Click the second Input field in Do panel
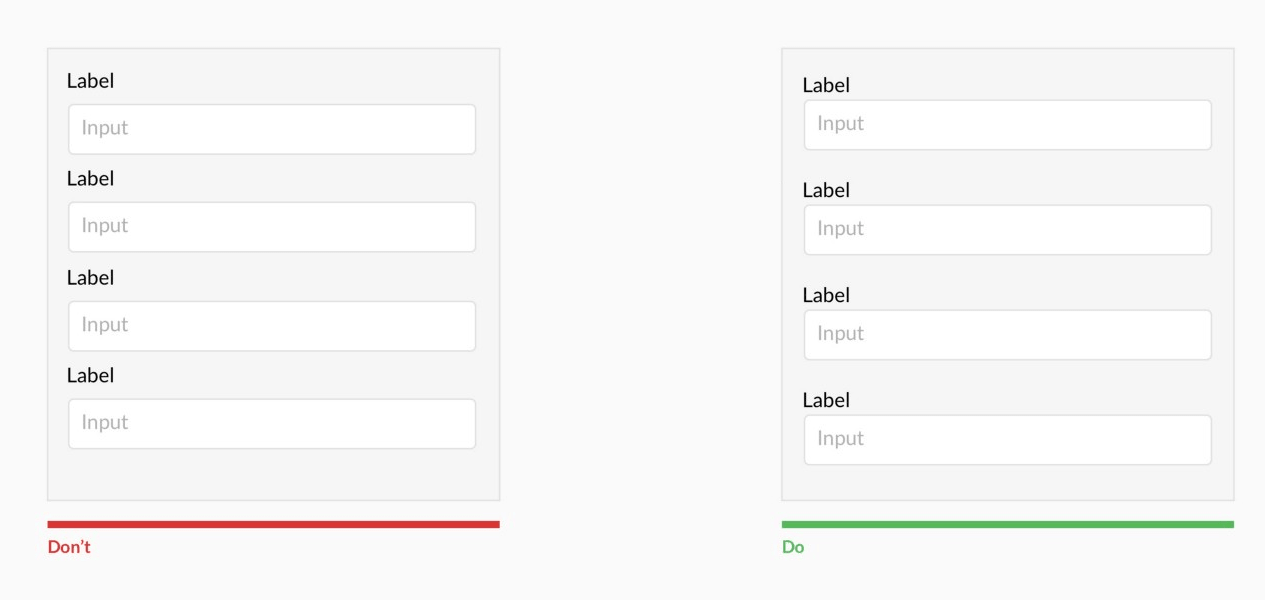1265x600 pixels. pos(1007,228)
